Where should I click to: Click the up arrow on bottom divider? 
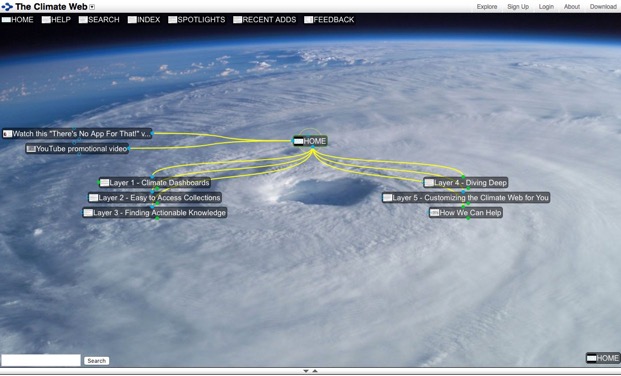pos(315,371)
